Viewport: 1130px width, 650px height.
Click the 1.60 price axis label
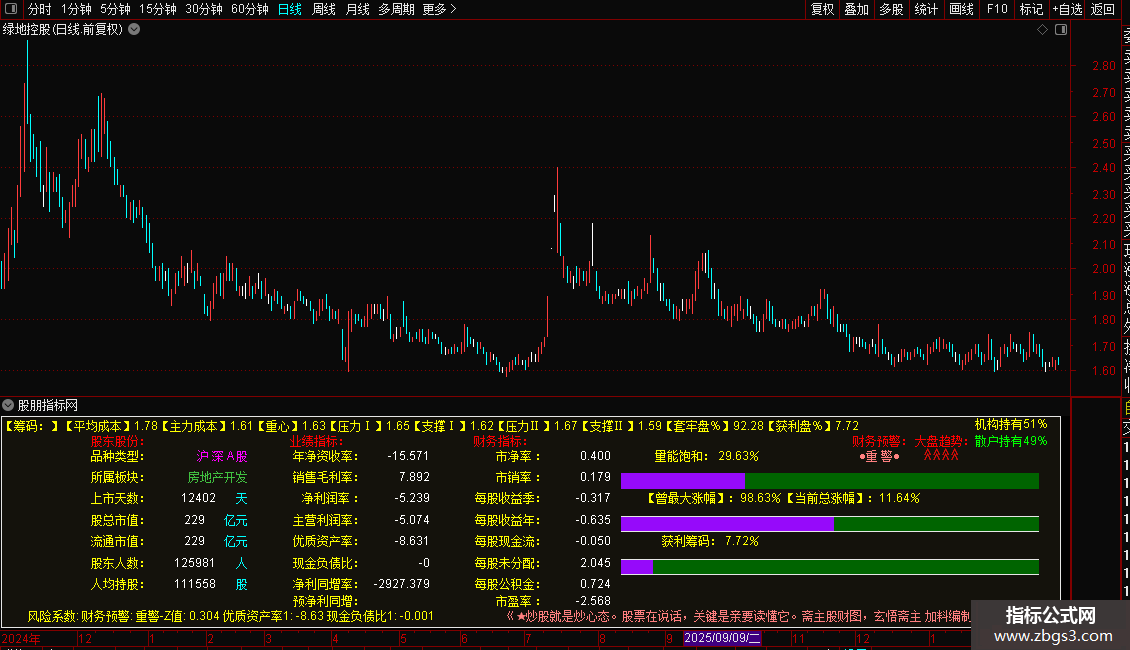pyautogui.click(x=1104, y=370)
